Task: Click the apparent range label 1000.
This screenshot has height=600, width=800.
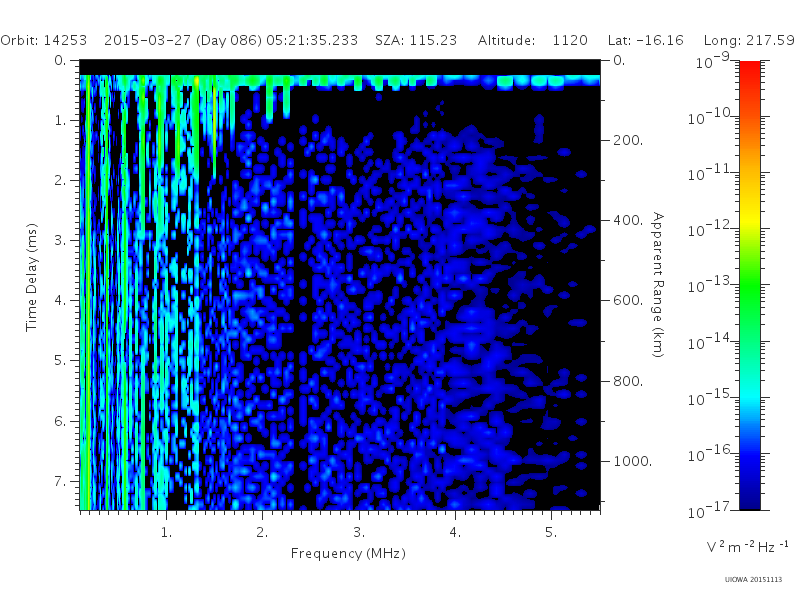Action: pyautogui.click(x=633, y=461)
